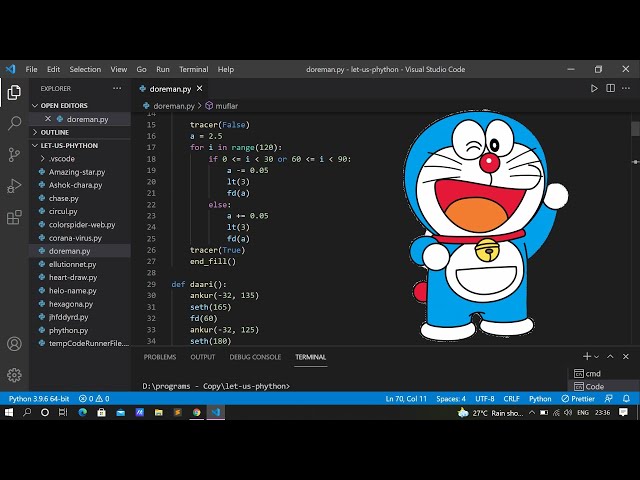Collapse the Open Editors section
The height and width of the screenshot is (480, 640).
click(35, 106)
